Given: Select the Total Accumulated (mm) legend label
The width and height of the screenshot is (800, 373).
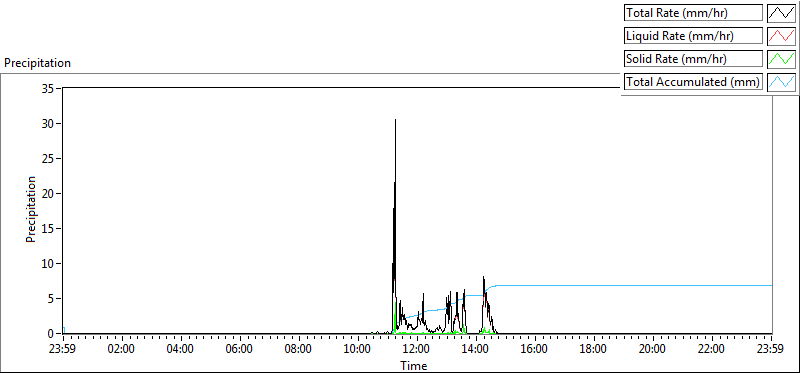Looking at the screenshot, I should click(693, 82).
